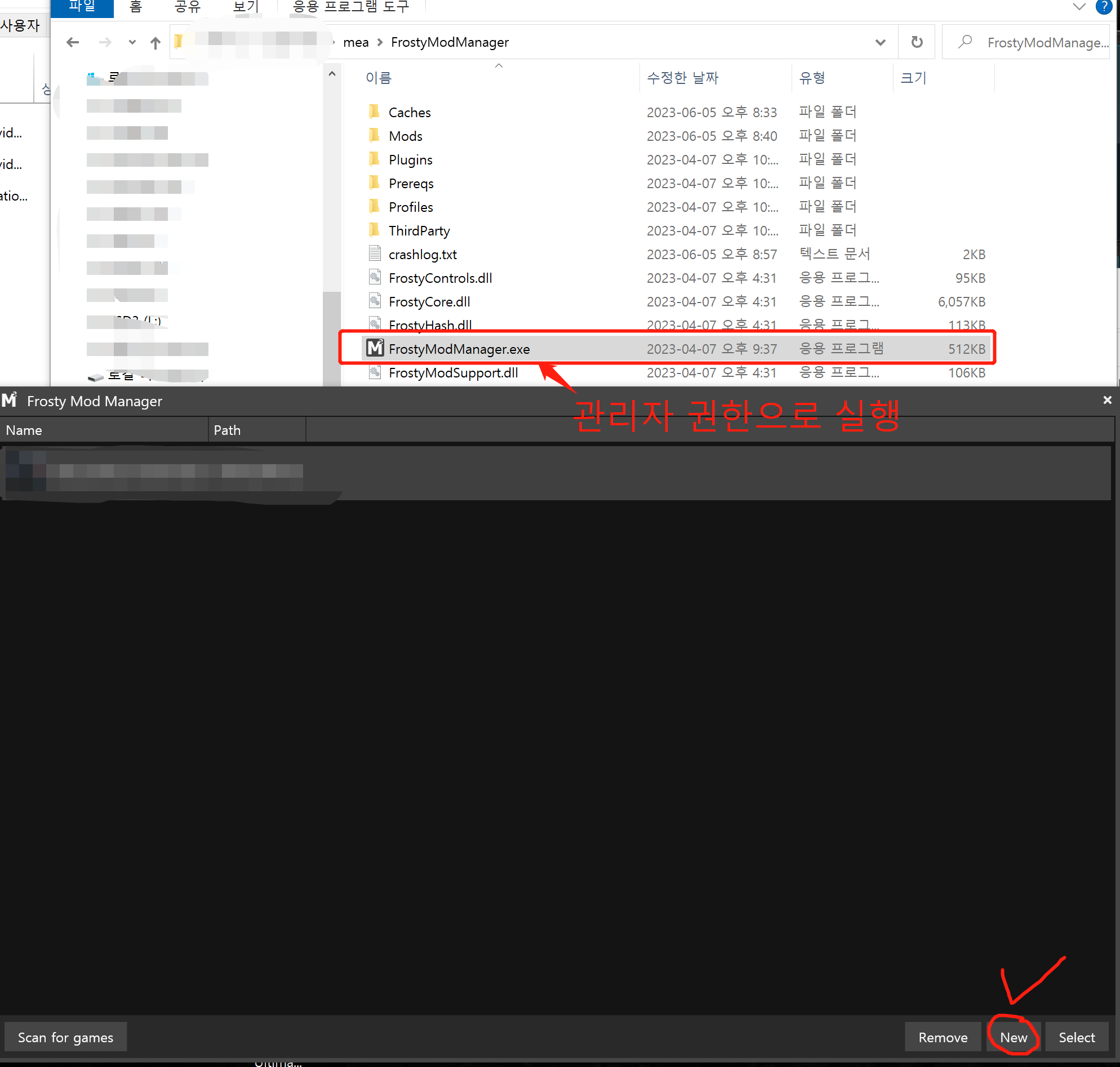Image resolution: width=1120 pixels, height=1067 pixels.
Task: Click the Name column header in Frosty
Action: coord(104,430)
